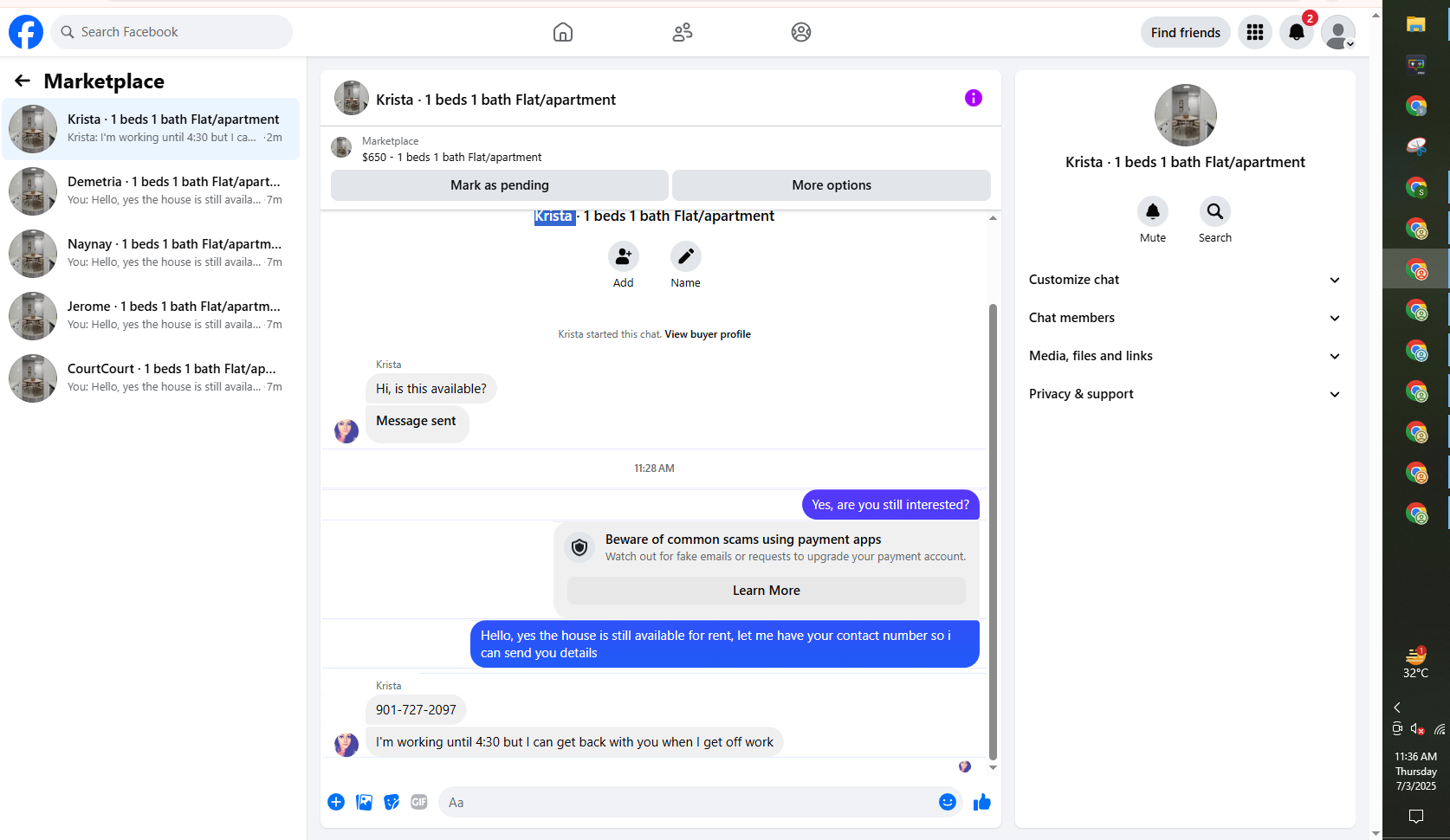
Task: Open the notifications bell with badge
Action: (1297, 33)
